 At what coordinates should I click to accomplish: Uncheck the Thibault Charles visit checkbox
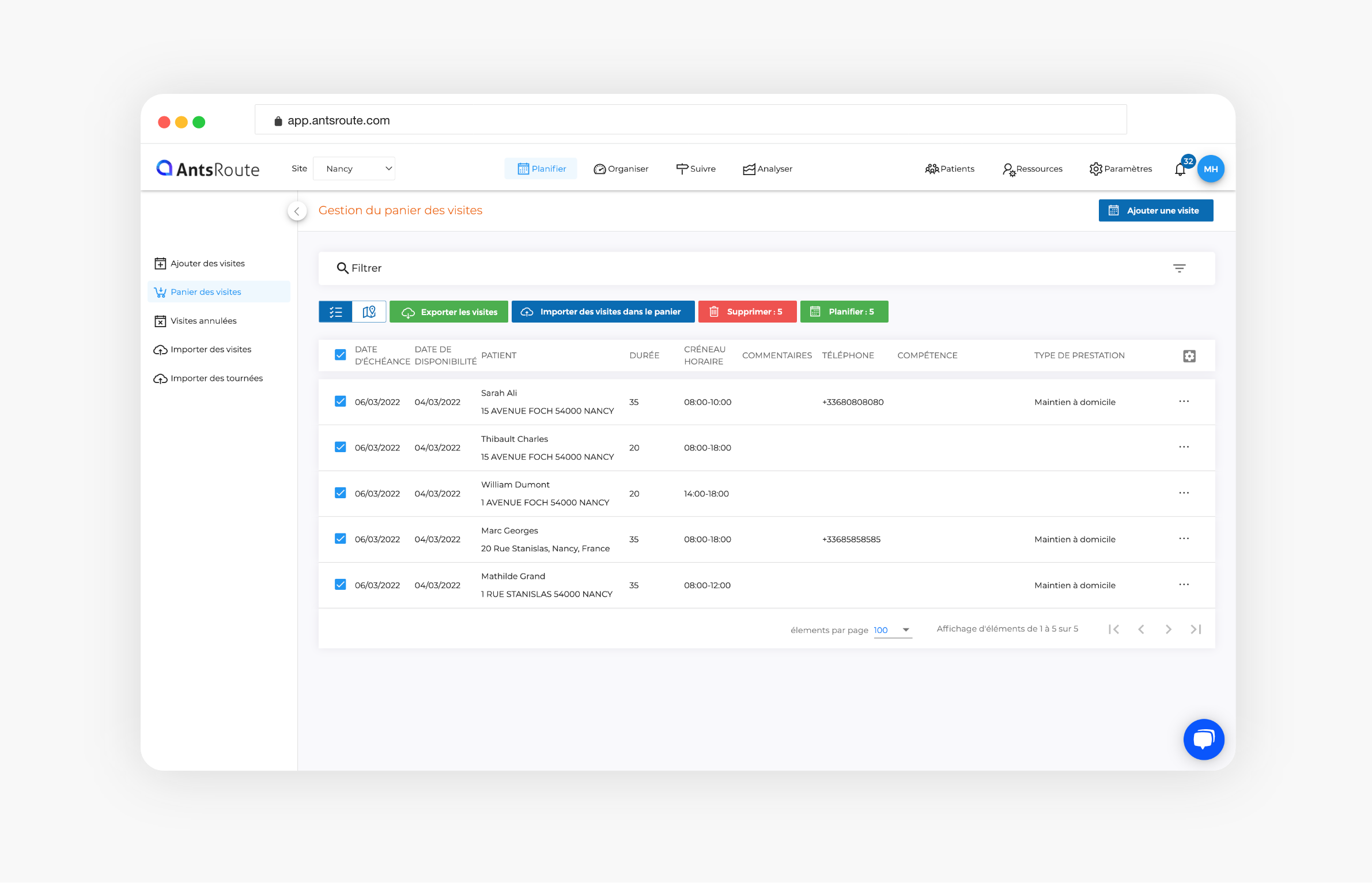(341, 447)
